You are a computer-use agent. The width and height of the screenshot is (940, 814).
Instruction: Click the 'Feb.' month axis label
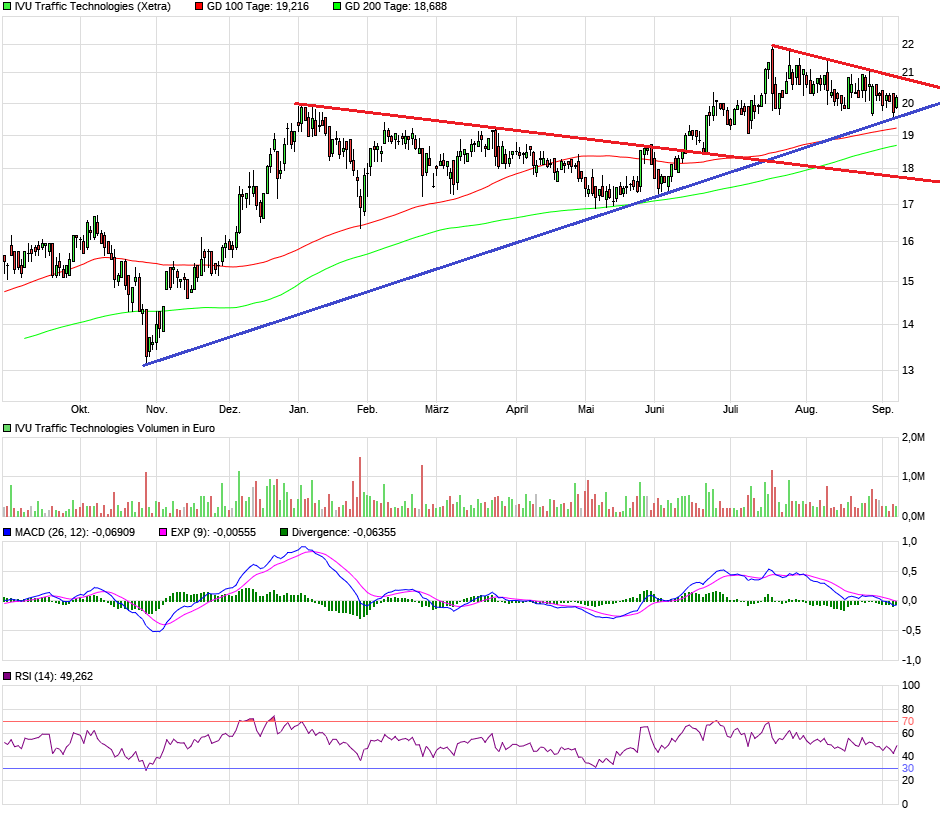[367, 409]
